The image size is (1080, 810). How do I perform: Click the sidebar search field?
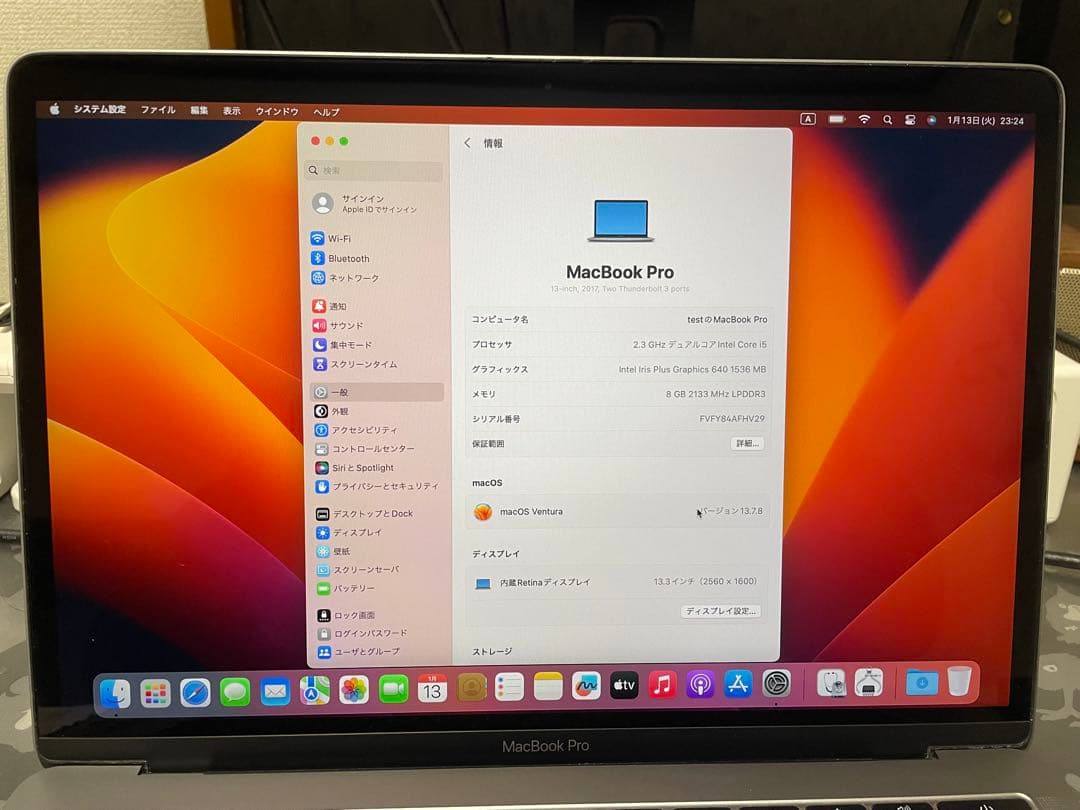[373, 170]
